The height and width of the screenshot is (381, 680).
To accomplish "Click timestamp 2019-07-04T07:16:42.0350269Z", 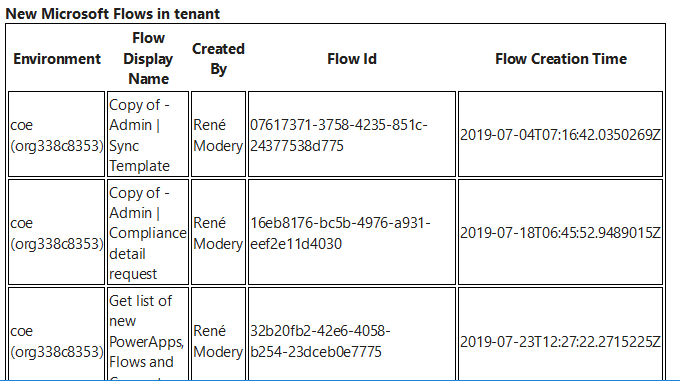I will pyautogui.click(x=560, y=134).
